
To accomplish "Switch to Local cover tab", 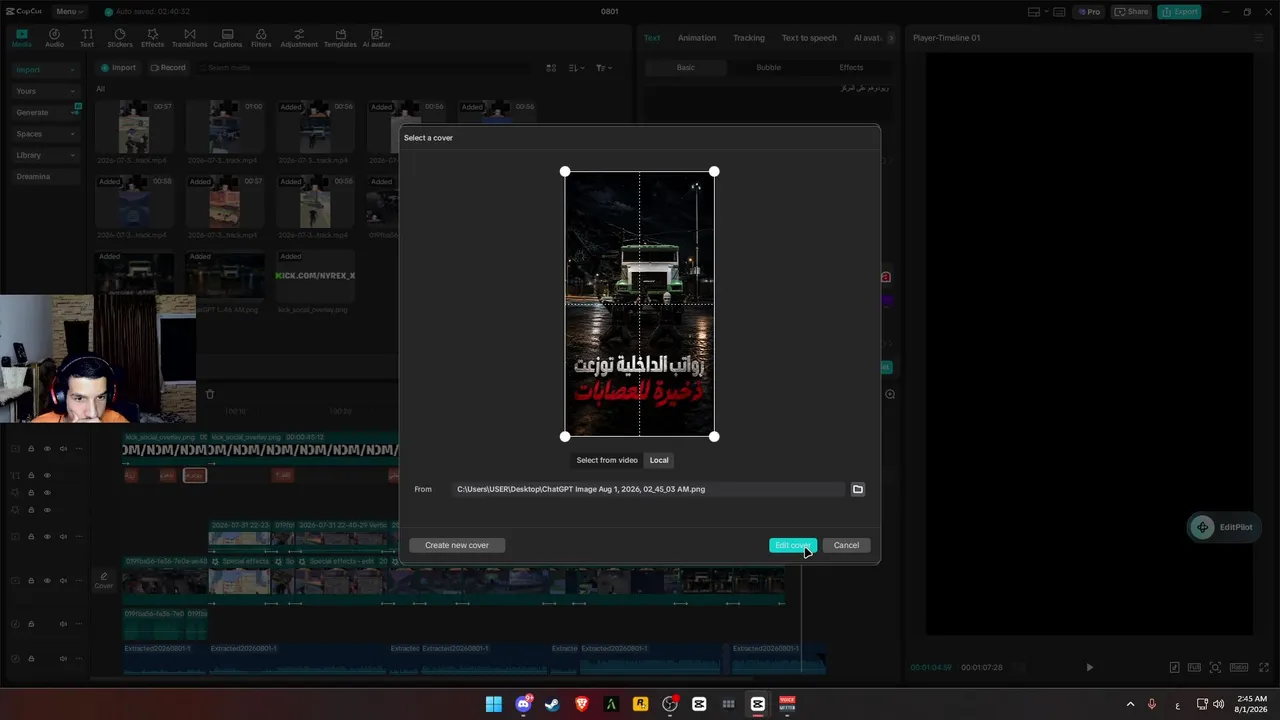I will tap(659, 460).
